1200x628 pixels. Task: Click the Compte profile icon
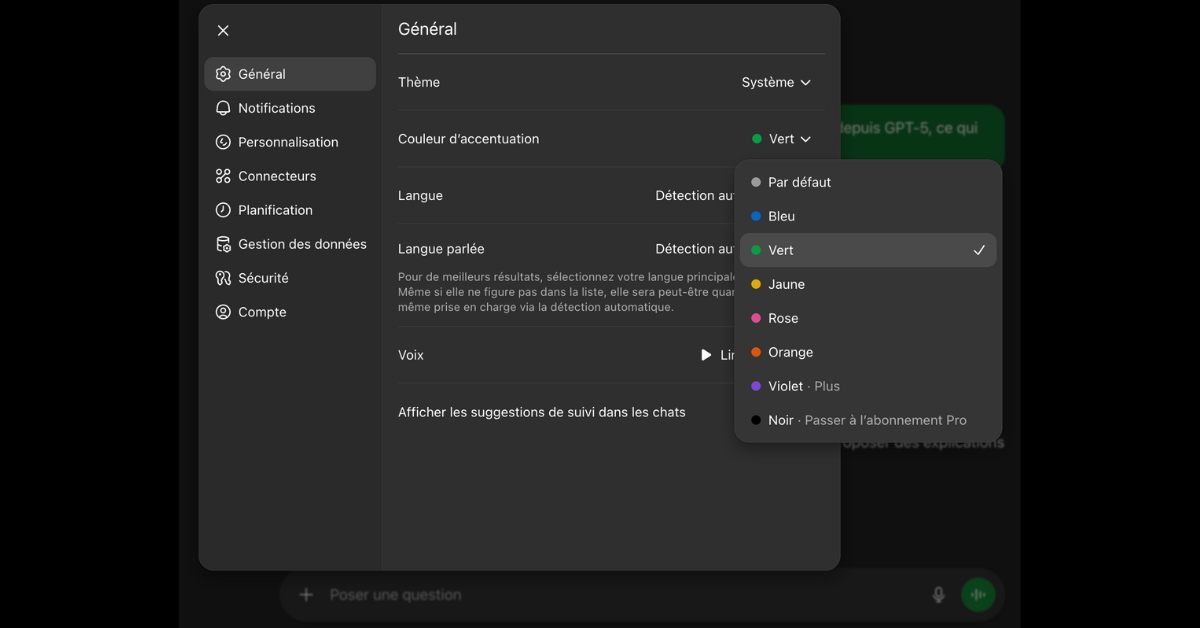pyautogui.click(x=223, y=312)
